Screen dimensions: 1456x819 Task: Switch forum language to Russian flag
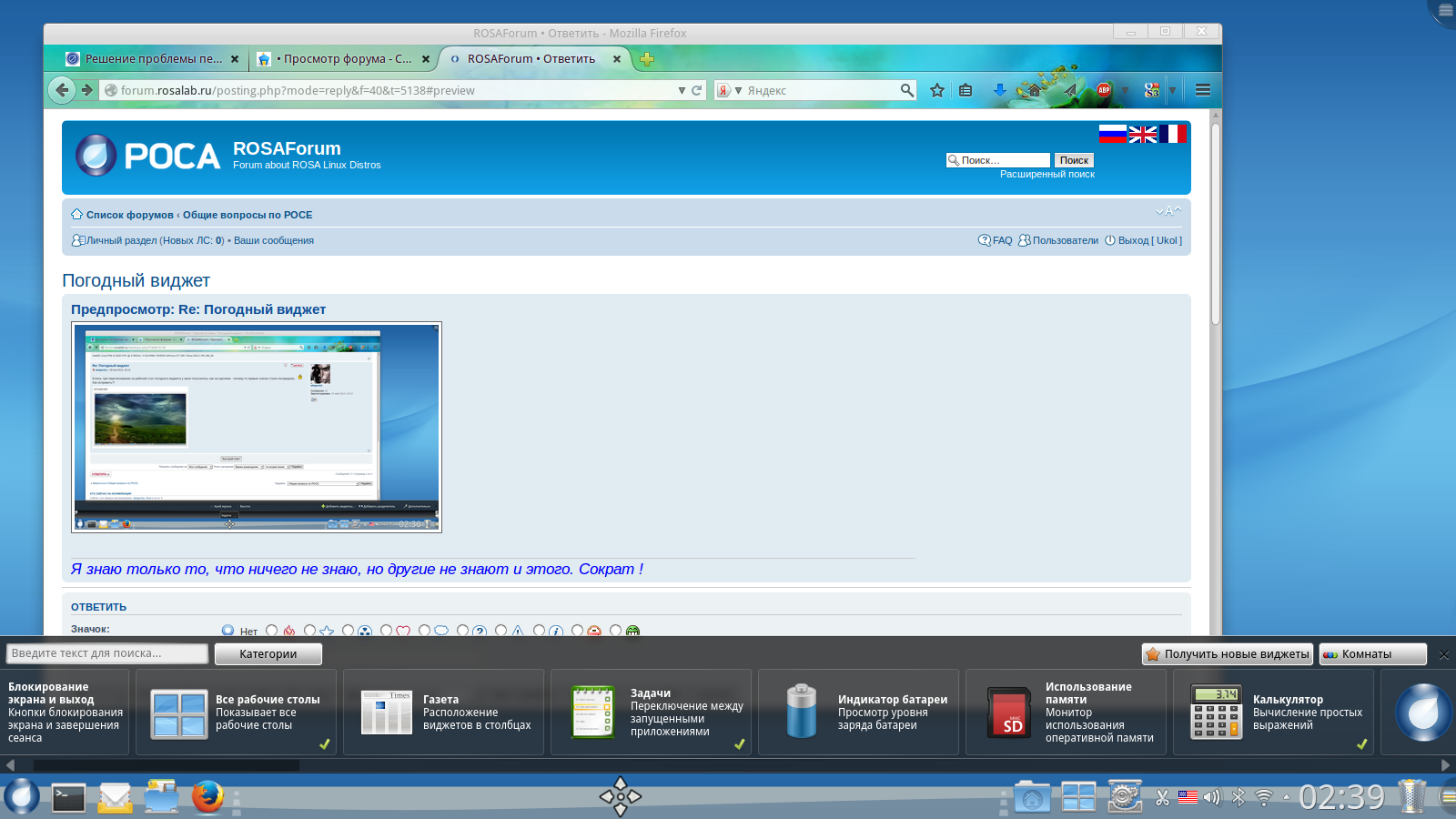click(x=1112, y=135)
